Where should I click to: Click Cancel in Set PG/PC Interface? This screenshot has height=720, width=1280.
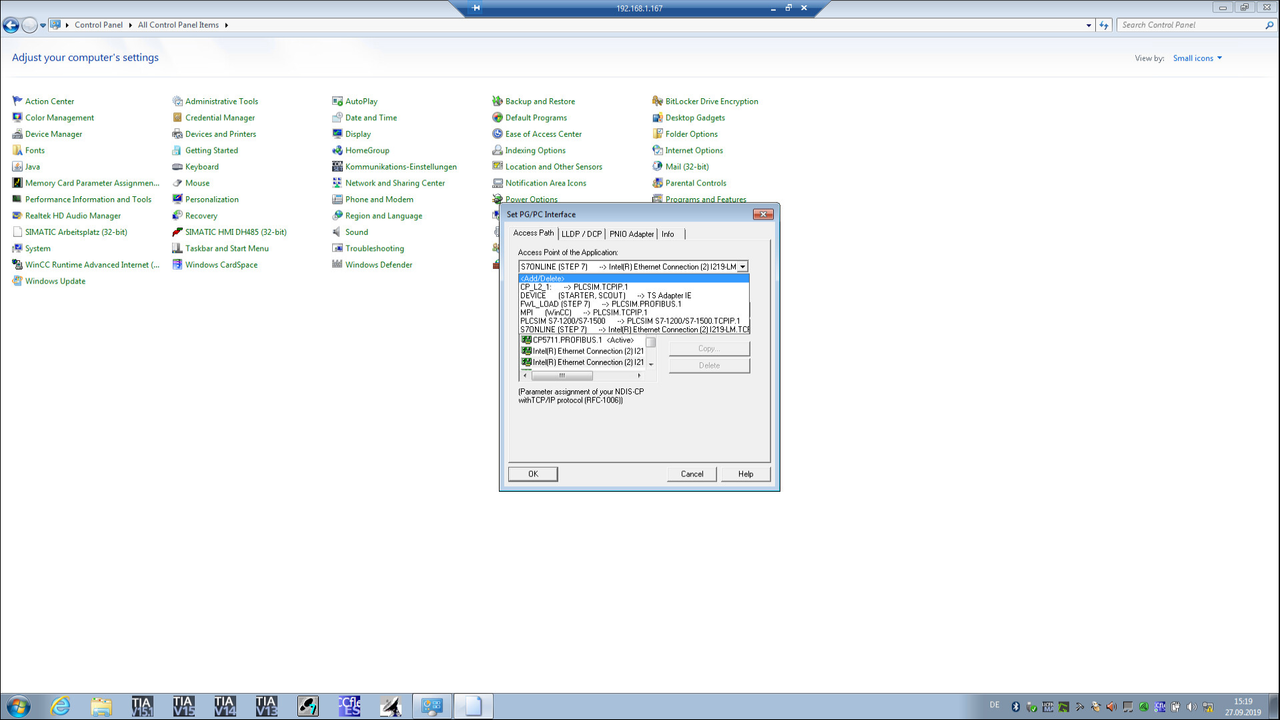tap(692, 474)
